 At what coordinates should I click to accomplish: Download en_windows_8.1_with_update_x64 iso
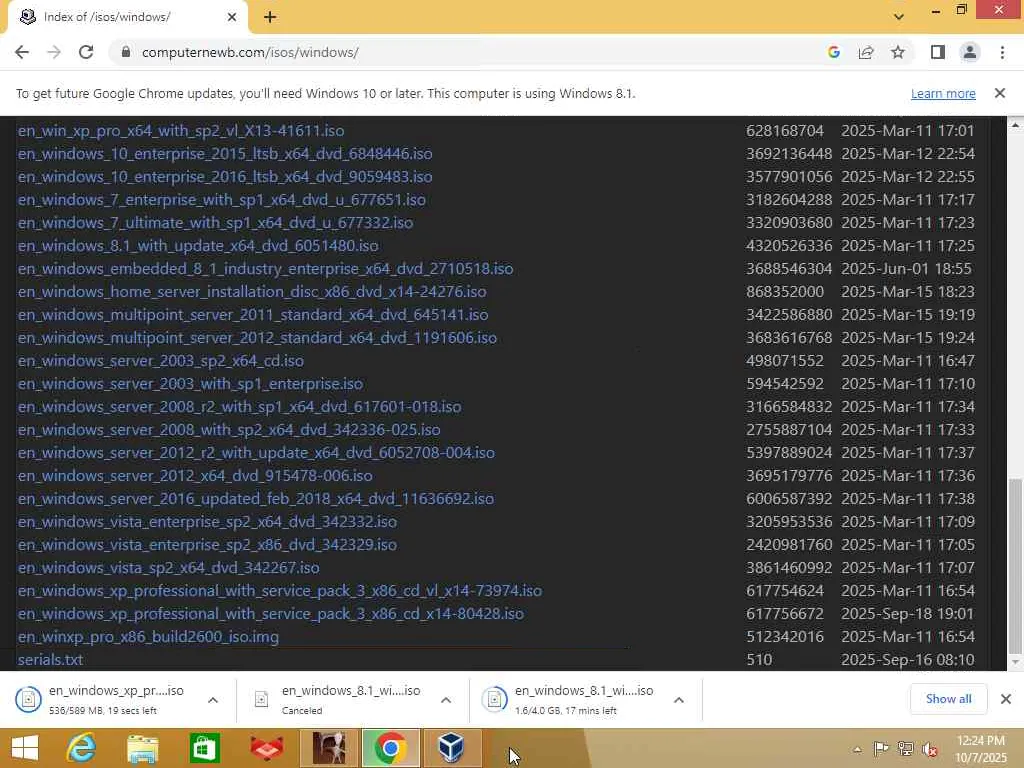[x=198, y=246]
